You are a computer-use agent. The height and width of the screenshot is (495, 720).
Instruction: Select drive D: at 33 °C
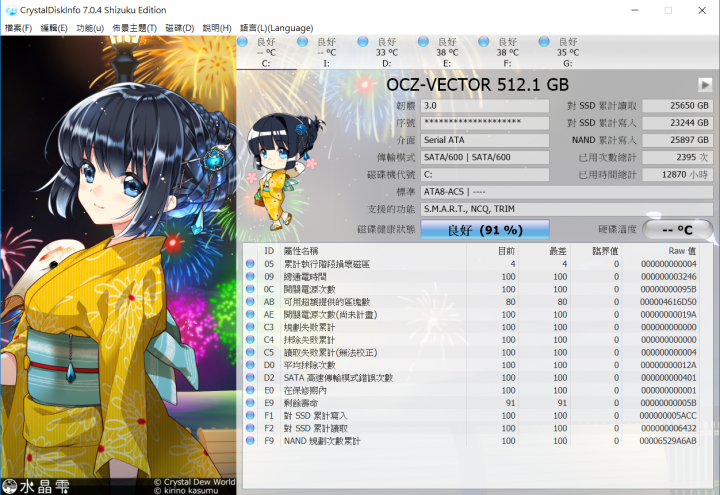(387, 52)
